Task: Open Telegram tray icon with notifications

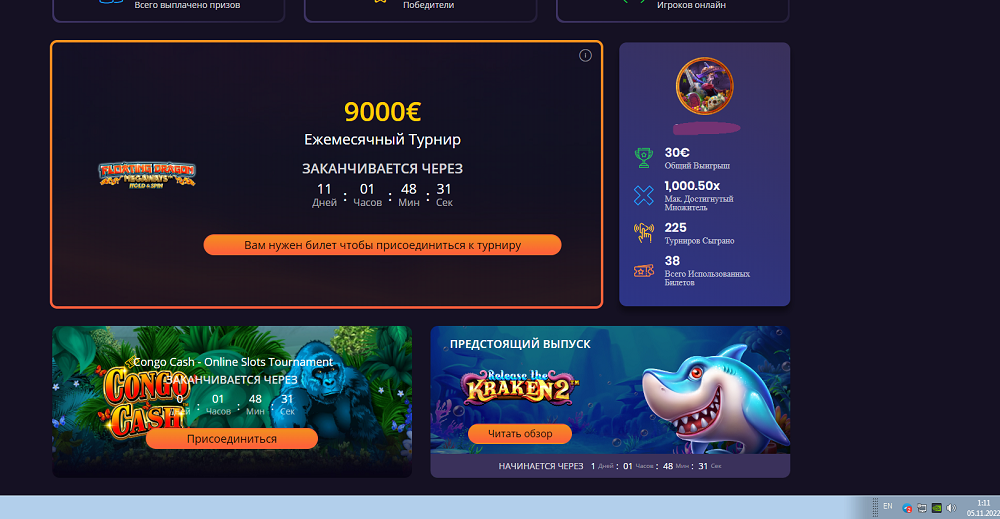Action: point(907,508)
